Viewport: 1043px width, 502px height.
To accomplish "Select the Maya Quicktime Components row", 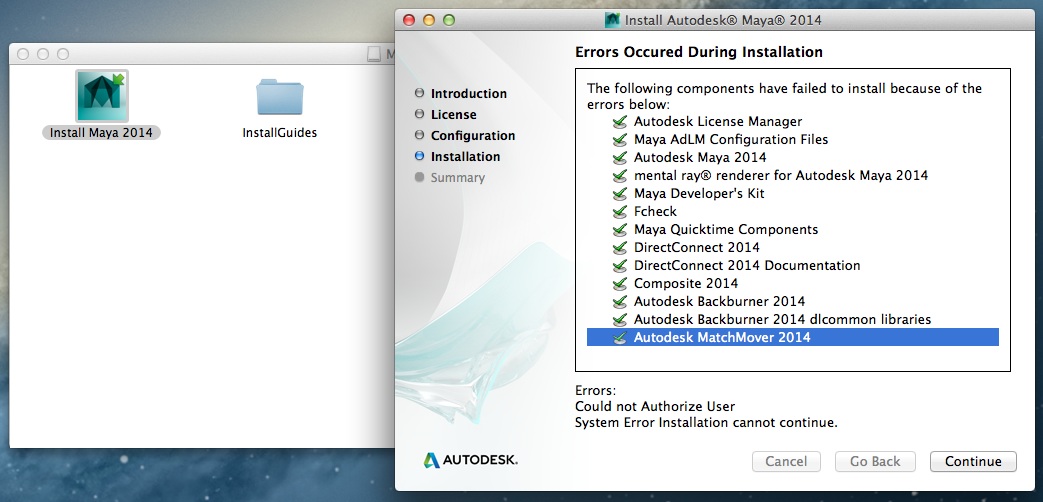I will click(793, 229).
